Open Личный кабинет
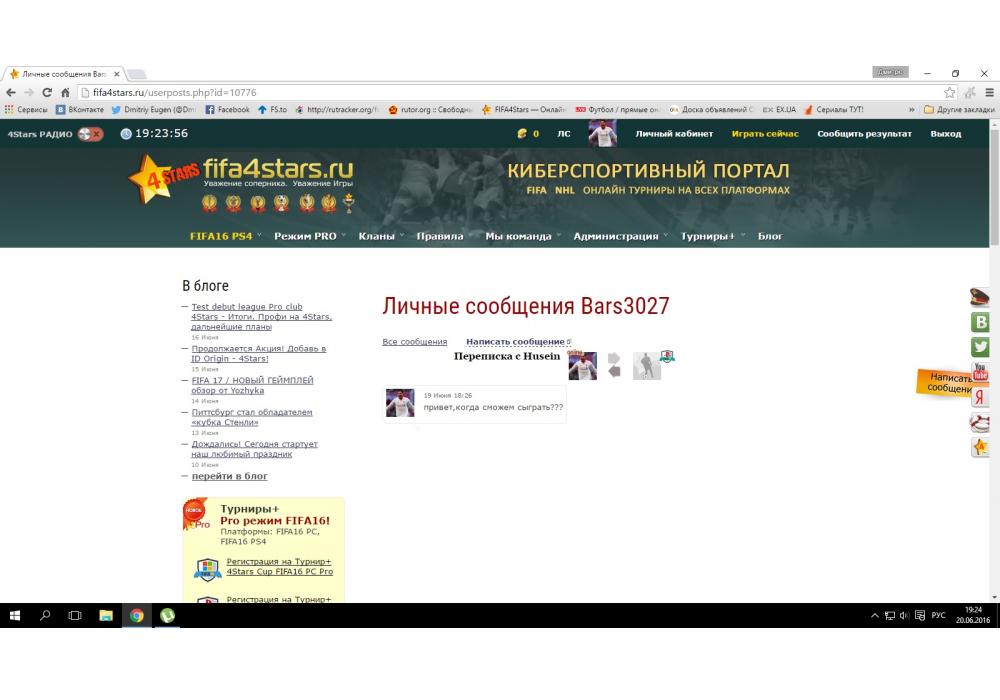Screen dimensions: 1000x700 tap(674, 134)
